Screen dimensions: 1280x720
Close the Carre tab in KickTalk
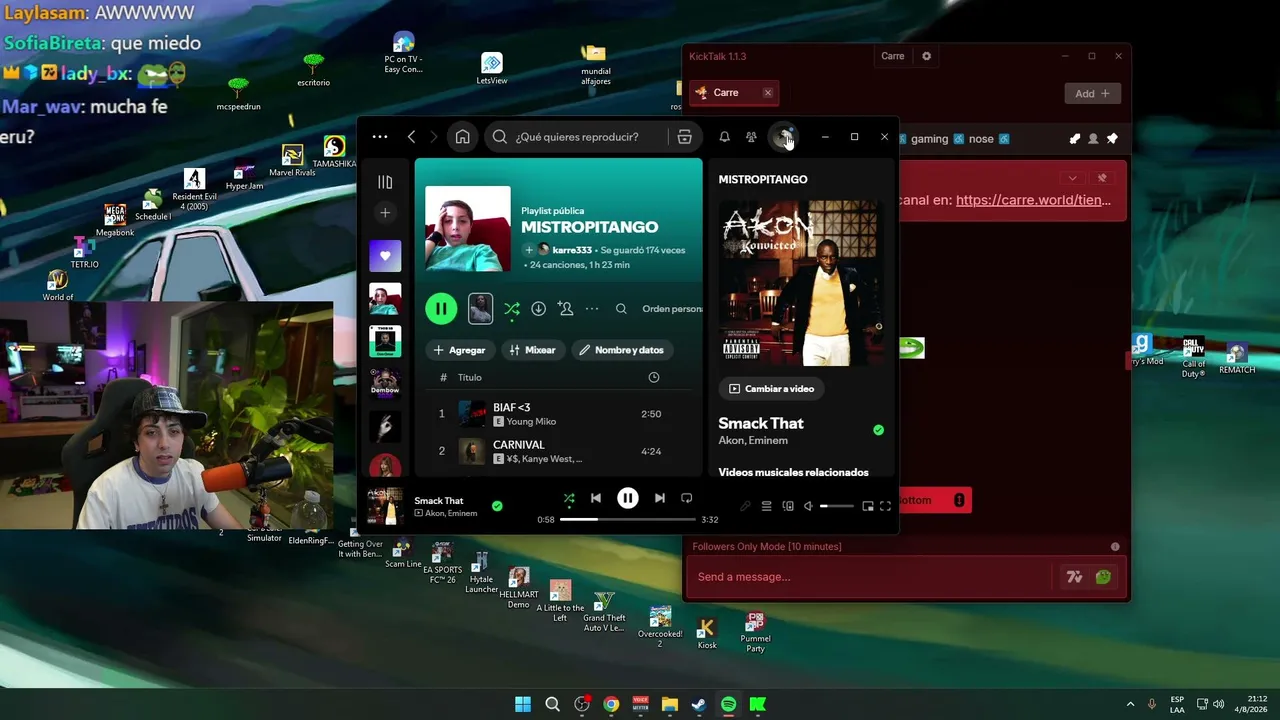coord(768,93)
